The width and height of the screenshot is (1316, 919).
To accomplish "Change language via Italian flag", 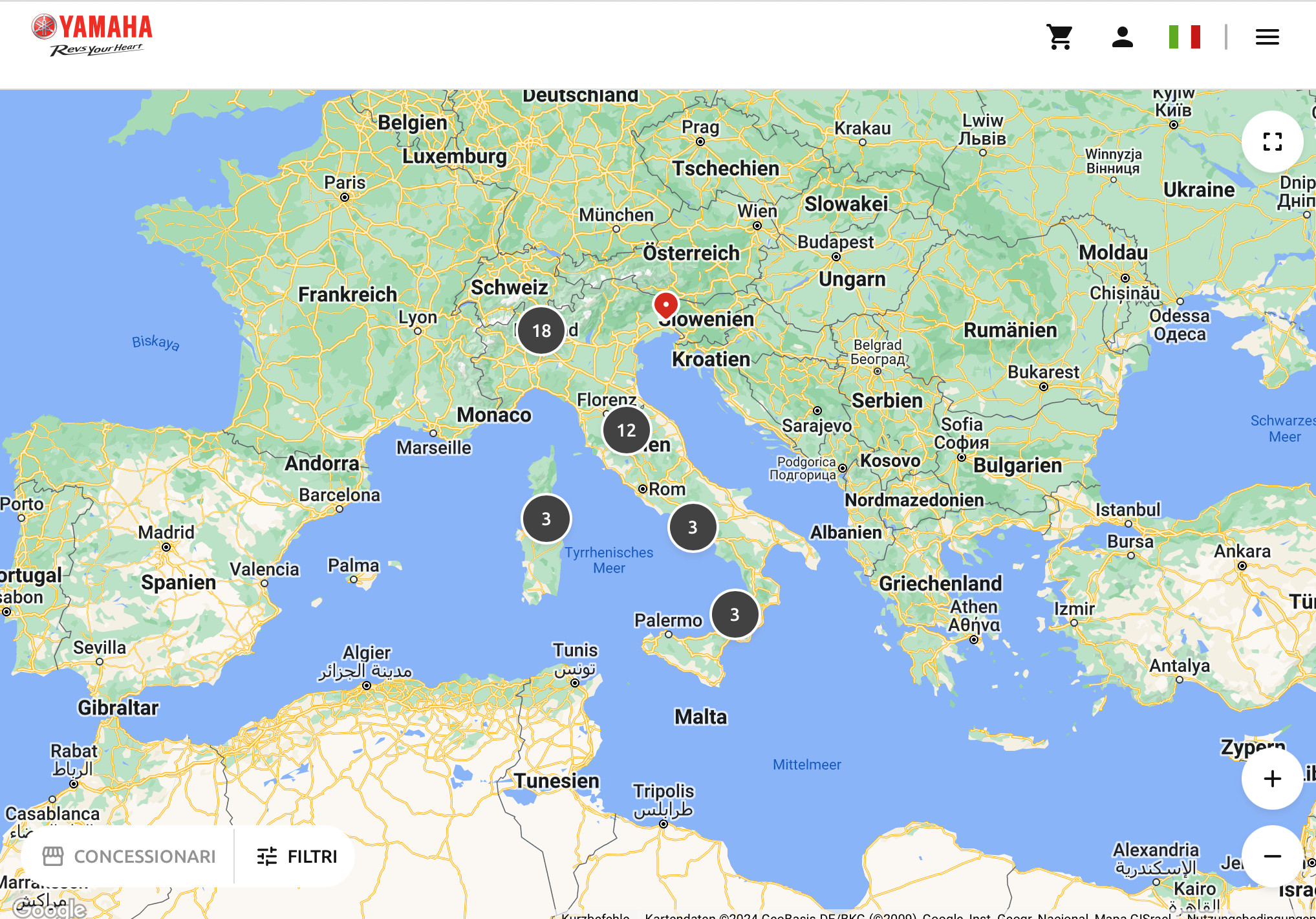I will tap(1184, 37).
